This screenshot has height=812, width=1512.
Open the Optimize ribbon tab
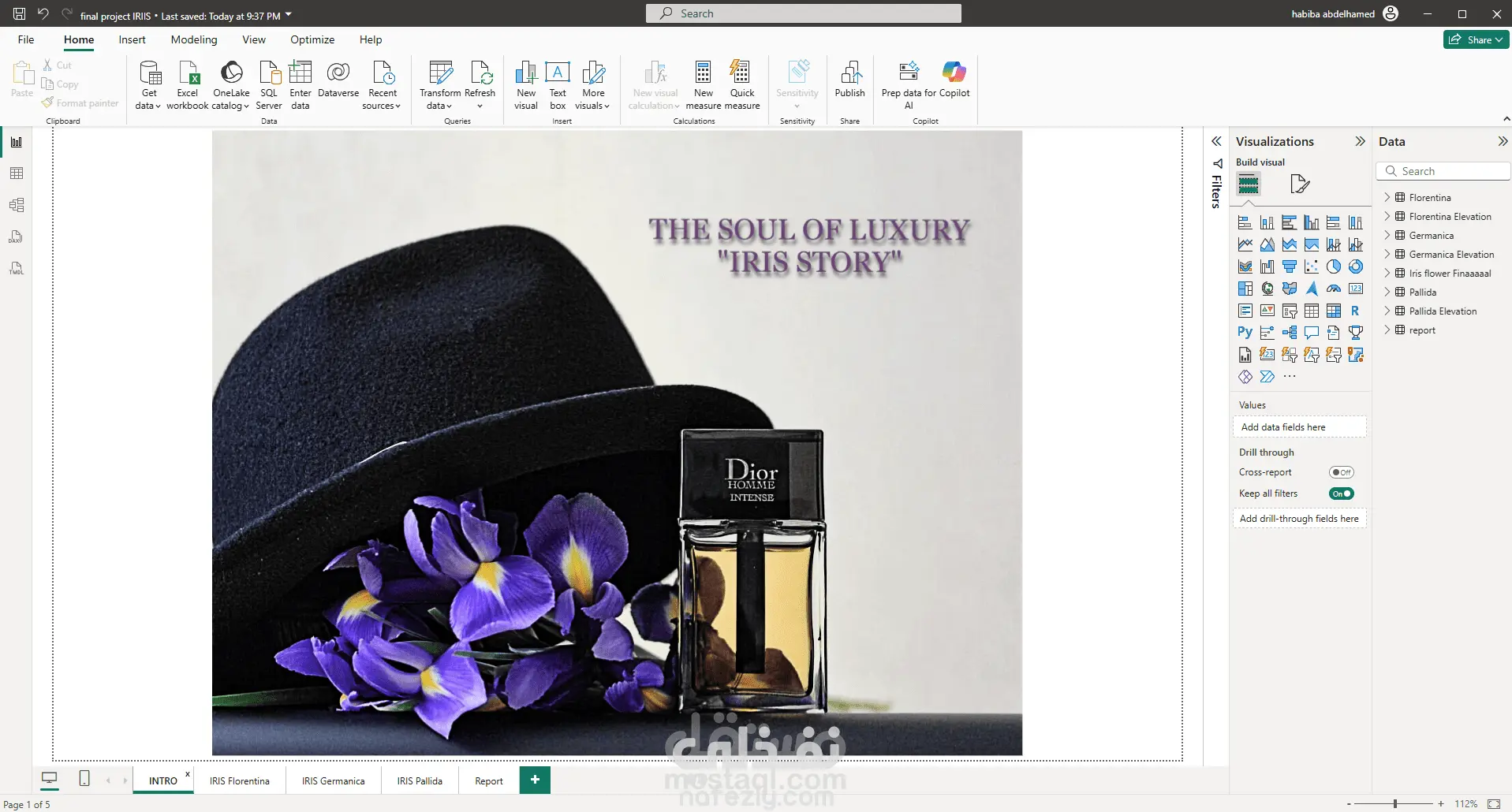[x=312, y=39]
